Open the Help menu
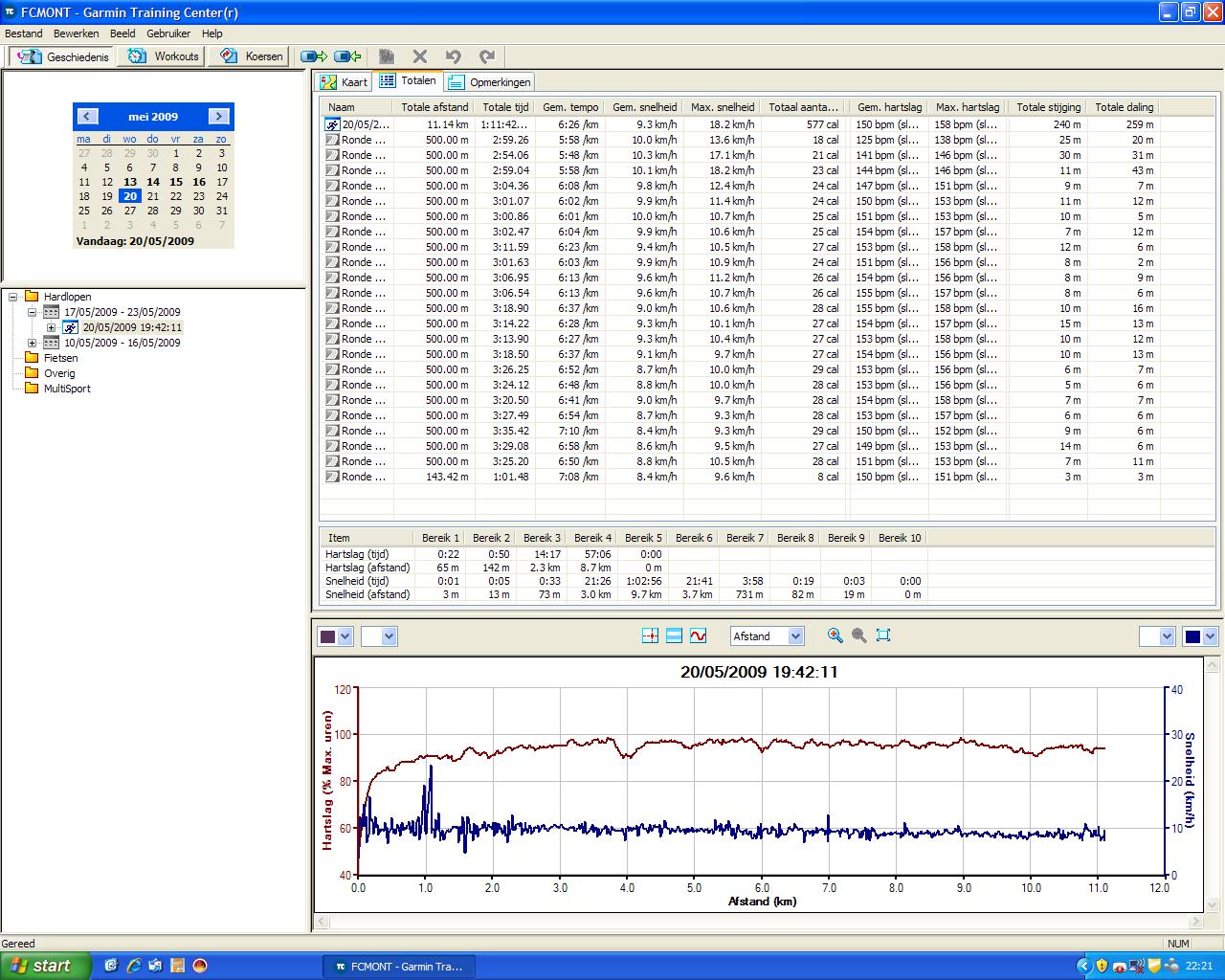Image resolution: width=1225 pixels, height=980 pixels. (x=212, y=33)
